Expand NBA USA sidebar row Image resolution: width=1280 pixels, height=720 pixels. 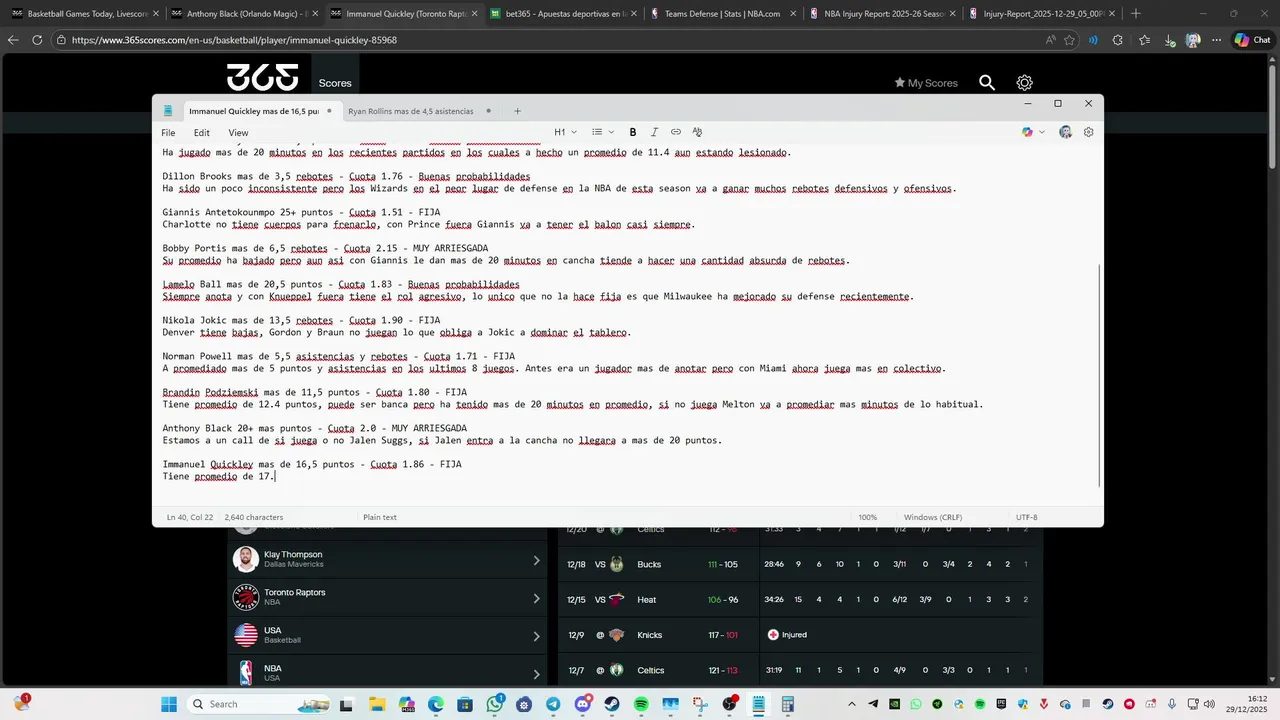pos(386,673)
